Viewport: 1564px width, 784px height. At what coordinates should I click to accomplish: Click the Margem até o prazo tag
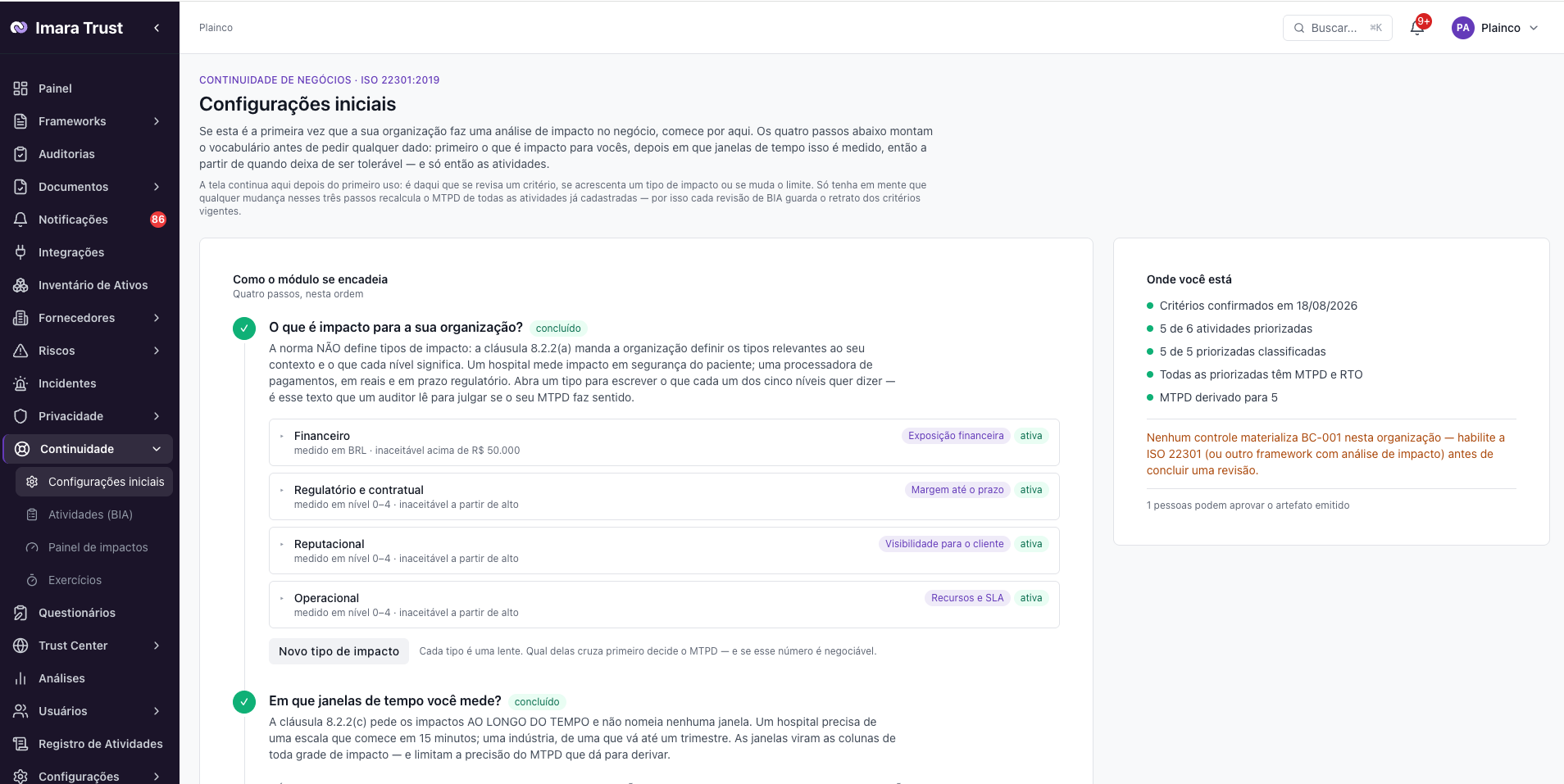pos(957,490)
